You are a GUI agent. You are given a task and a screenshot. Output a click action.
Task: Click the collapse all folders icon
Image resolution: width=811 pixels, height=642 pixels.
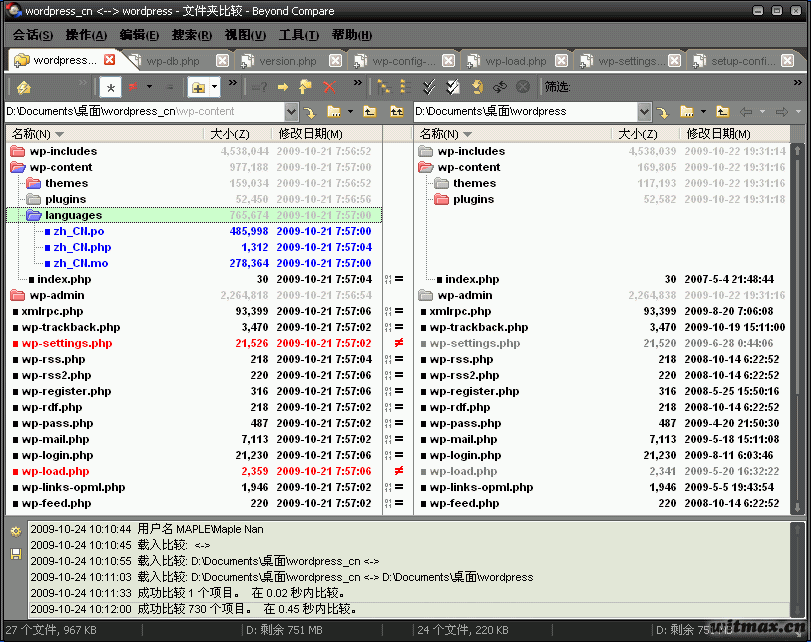tap(406, 87)
